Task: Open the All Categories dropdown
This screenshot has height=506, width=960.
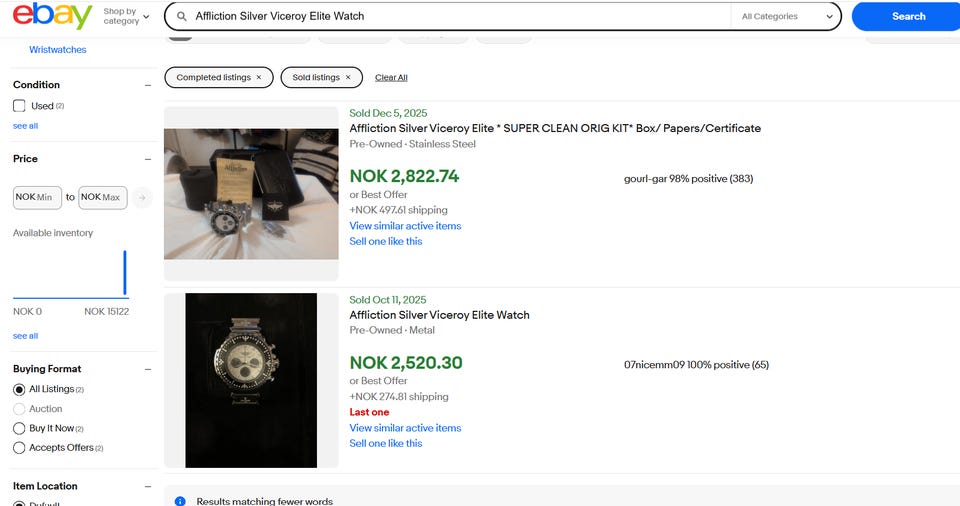Action: 787,16
